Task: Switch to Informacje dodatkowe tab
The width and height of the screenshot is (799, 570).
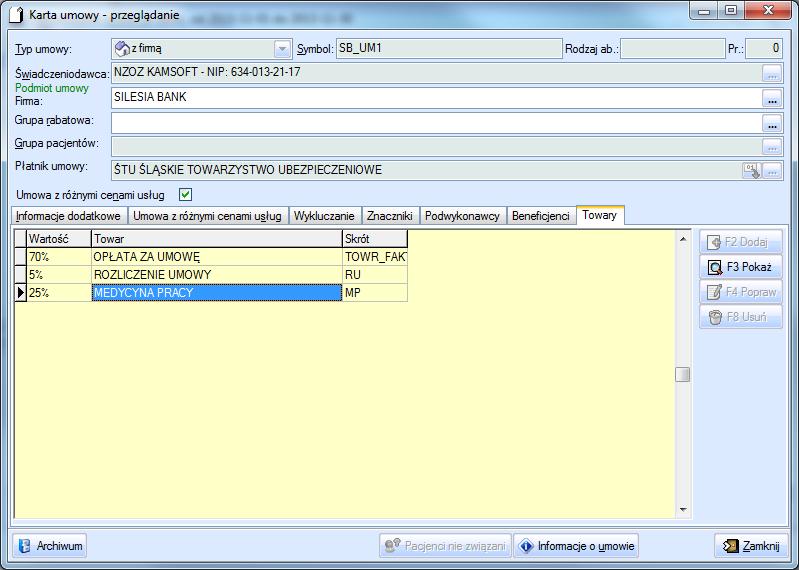Action: point(68,216)
